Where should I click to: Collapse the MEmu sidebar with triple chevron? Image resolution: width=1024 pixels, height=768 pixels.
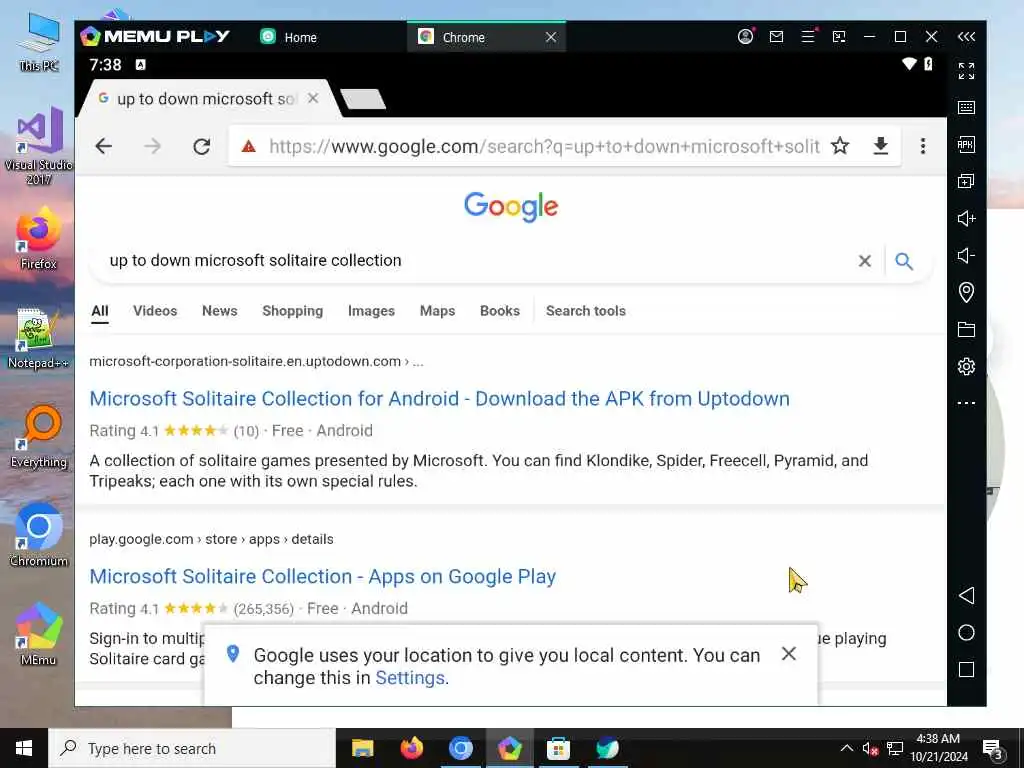967,37
